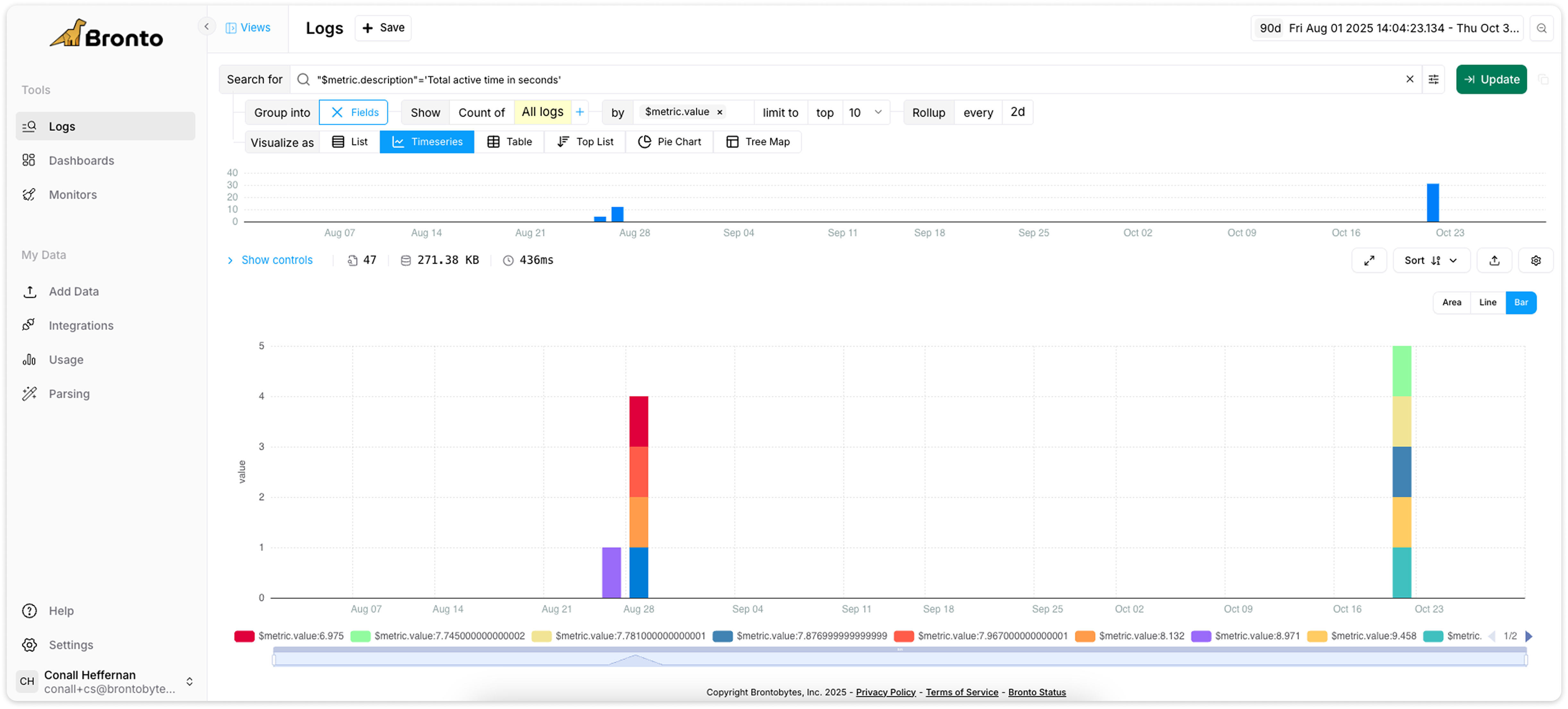
Task: Select the Bar chart type
Action: [x=1521, y=302]
